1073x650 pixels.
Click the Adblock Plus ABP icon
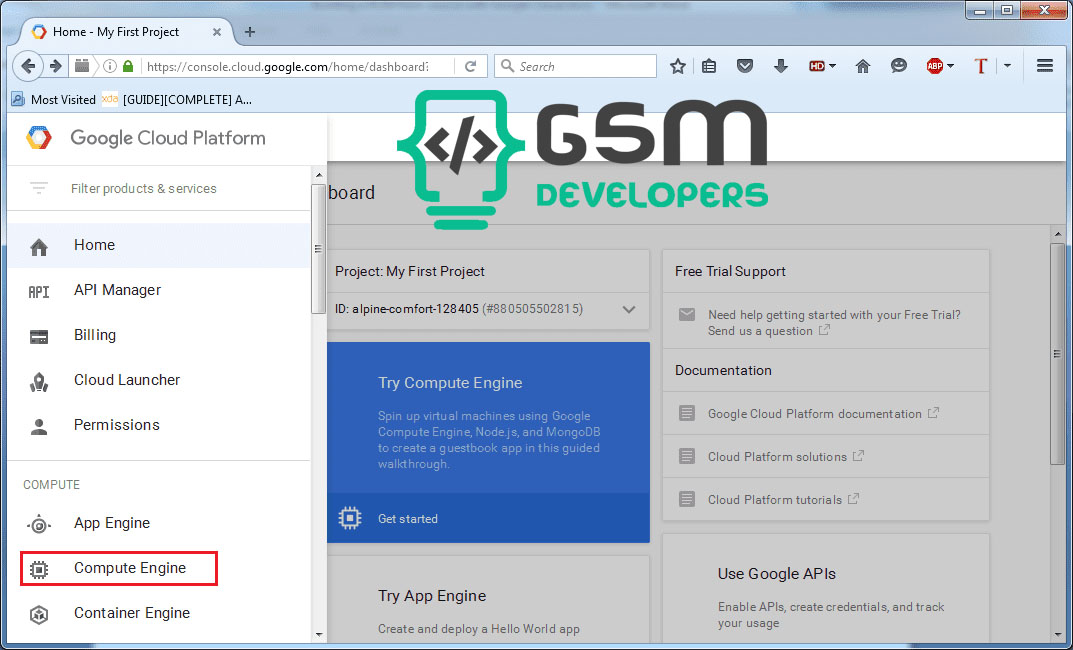point(935,66)
